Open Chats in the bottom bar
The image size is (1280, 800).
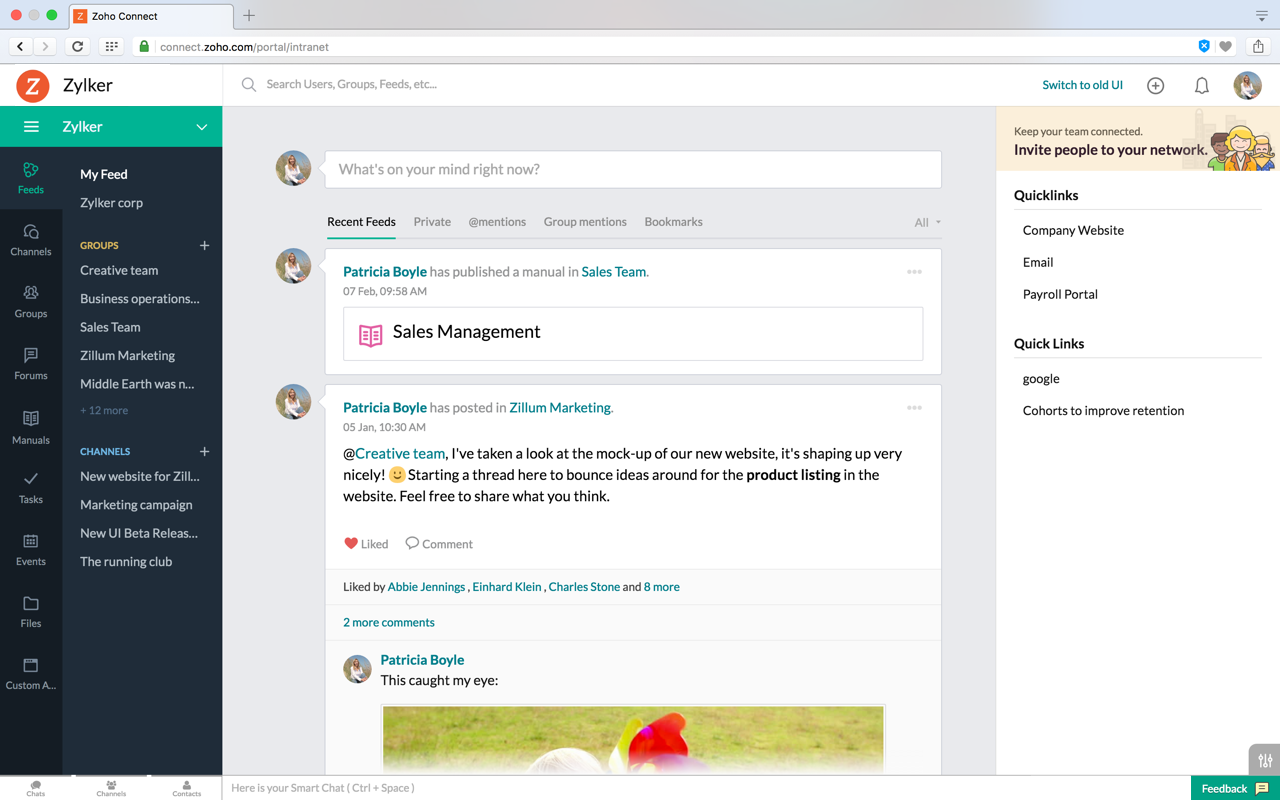(x=36, y=789)
